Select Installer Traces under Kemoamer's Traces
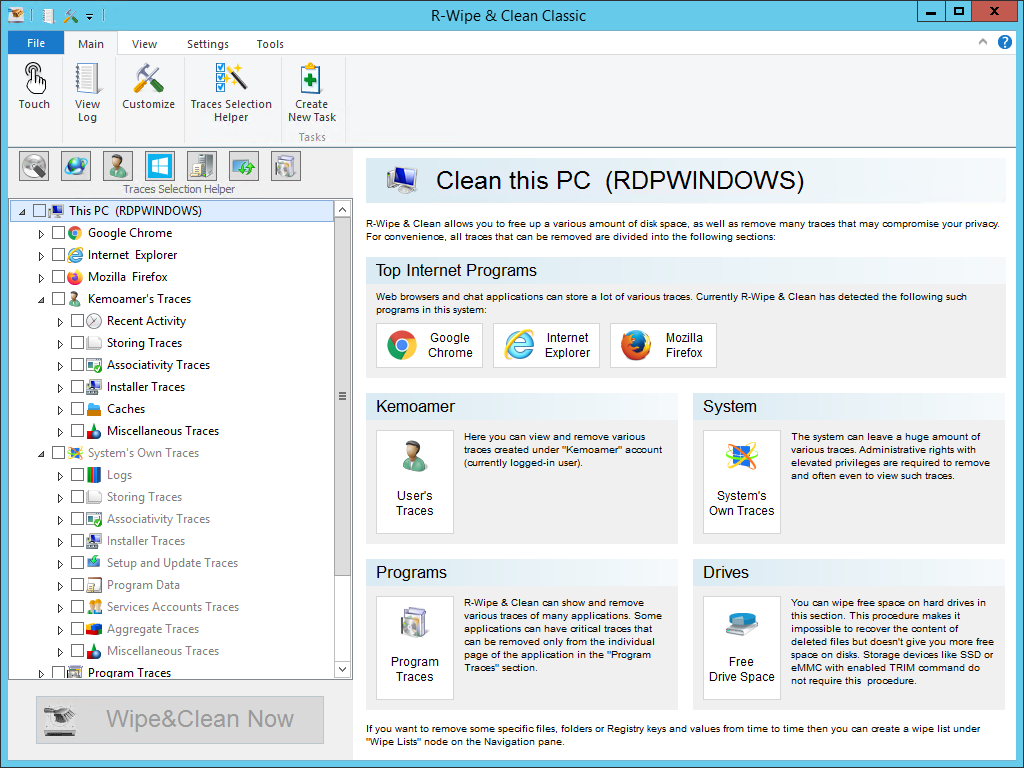Screen dimensions: 1024x768 click(x=146, y=387)
